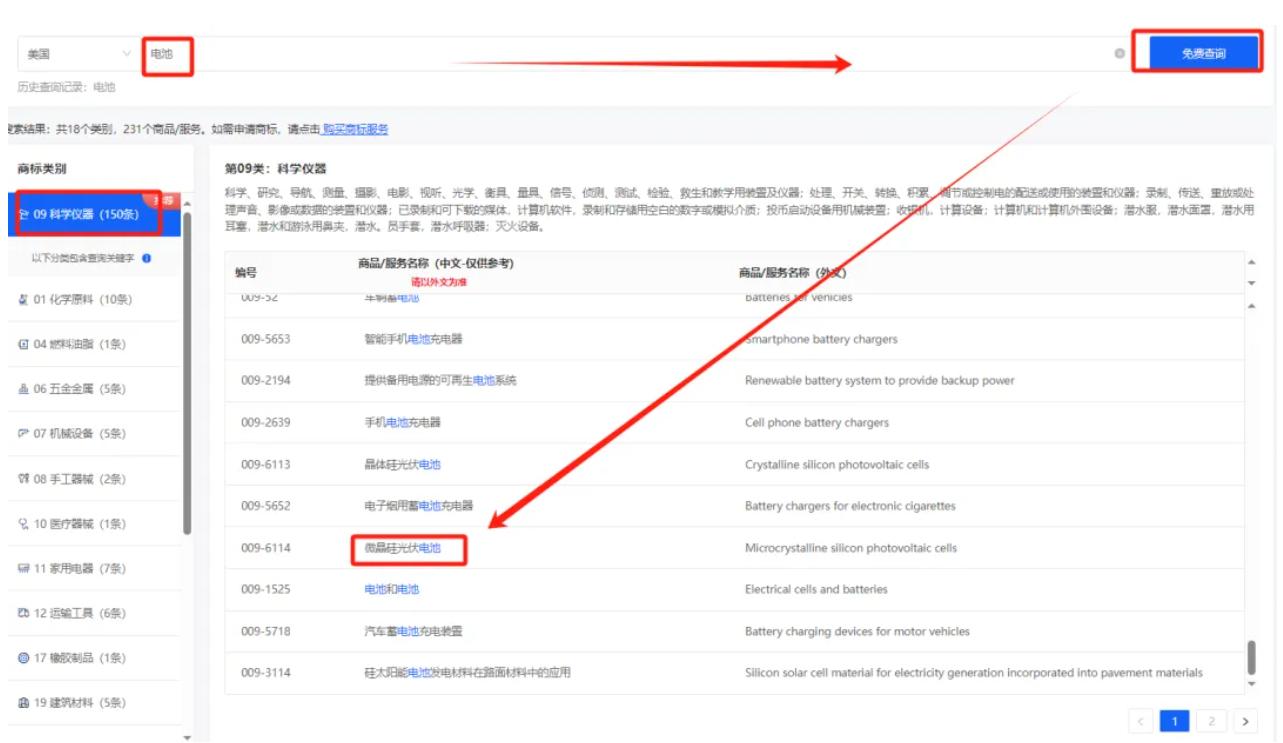Select the 17 橡胶制品 rubber products icon
1283x743 pixels.
click(x=23, y=656)
